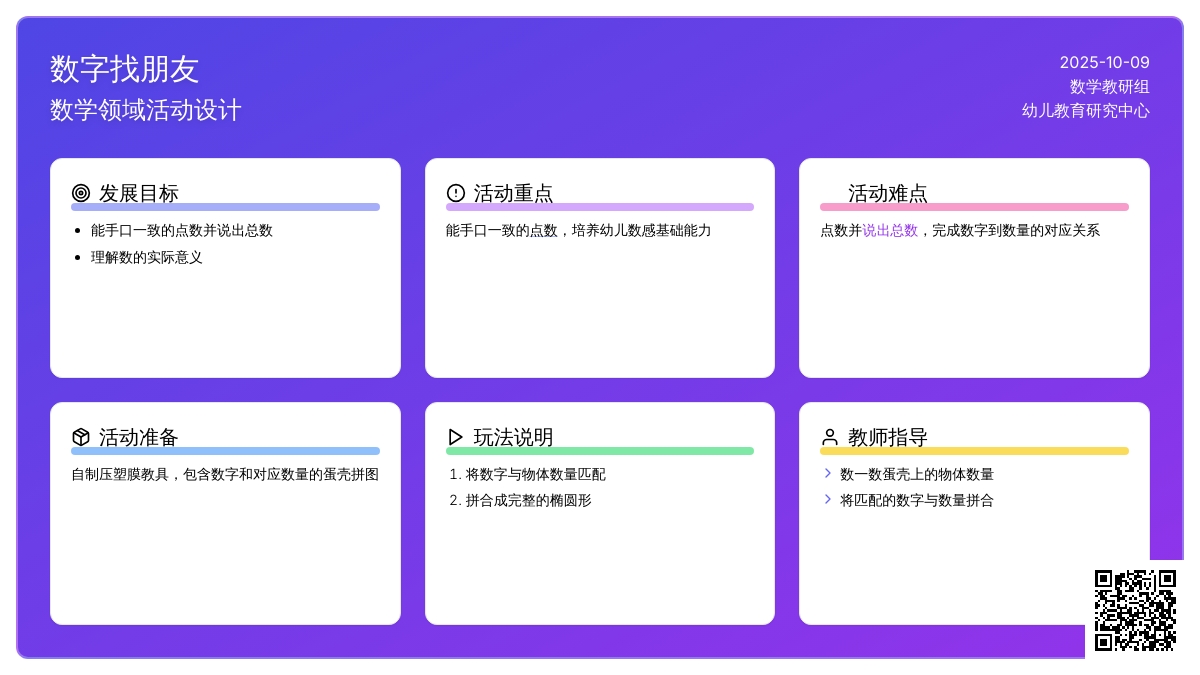
Task: Click the 幼儿教育研究中心 text in the header
Action: (1085, 111)
